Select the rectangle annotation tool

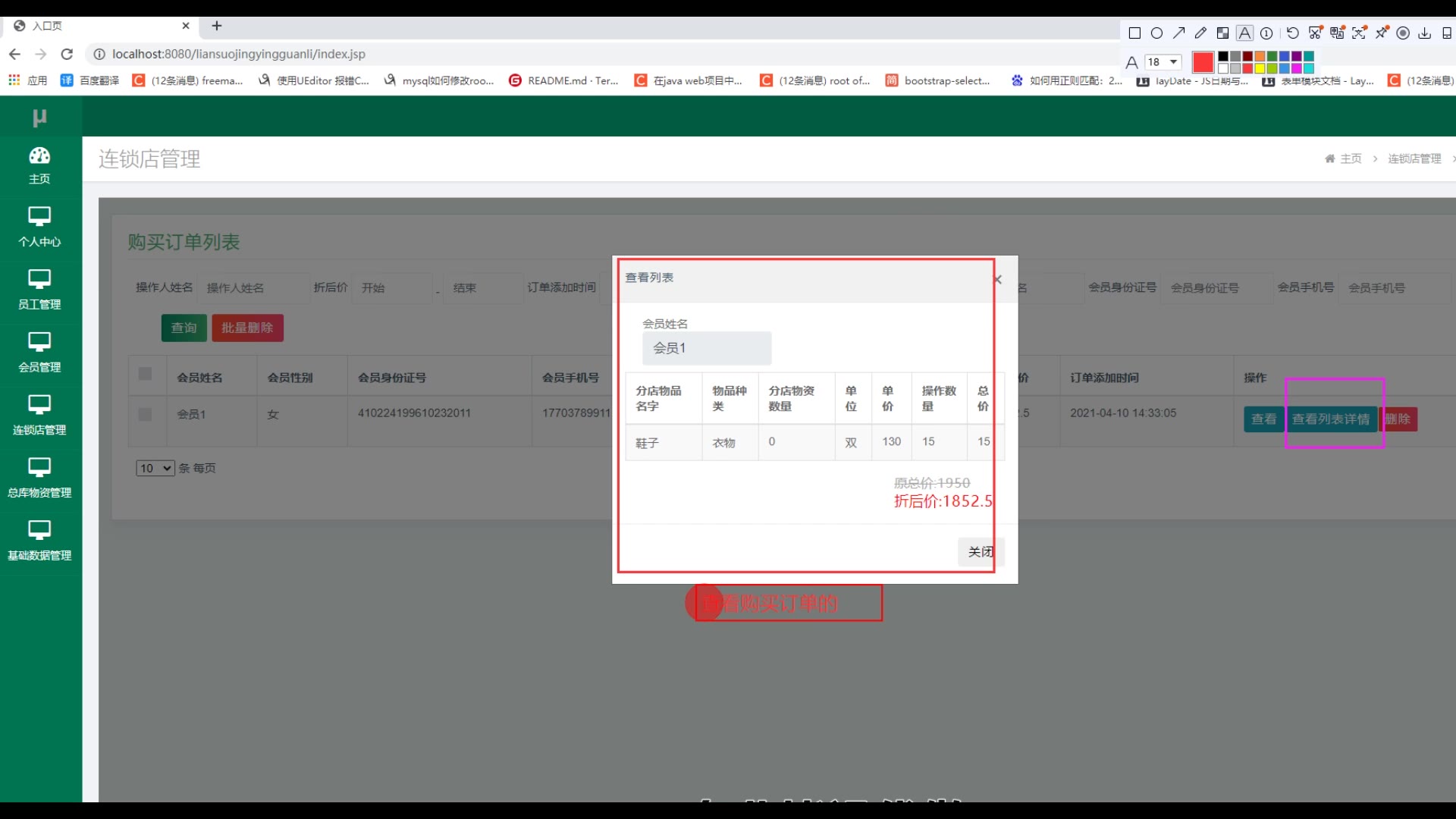pos(1134,33)
